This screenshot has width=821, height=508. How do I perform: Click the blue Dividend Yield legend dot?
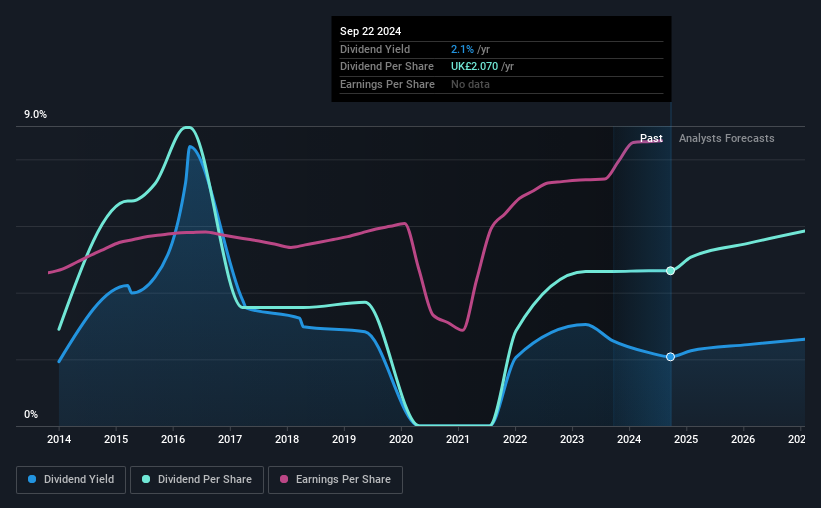point(32,479)
